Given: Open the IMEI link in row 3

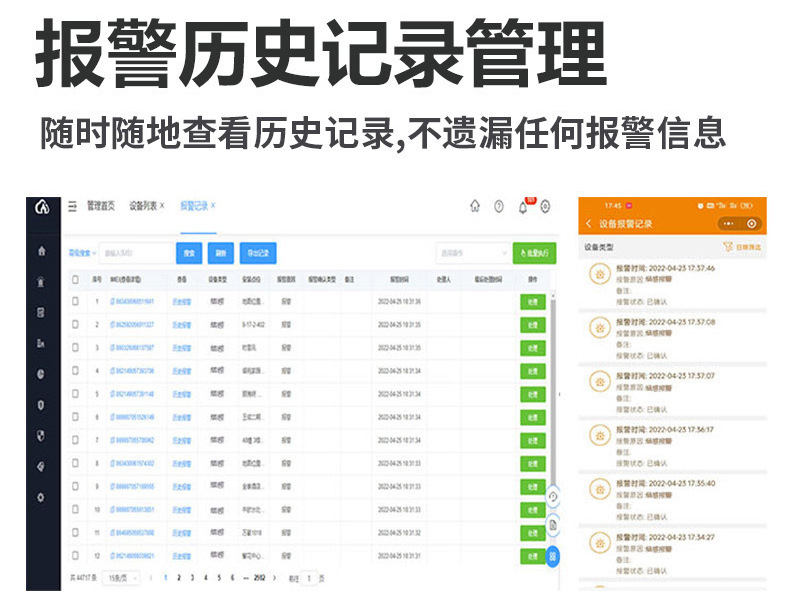Looking at the screenshot, I should pyautogui.click(x=132, y=348).
